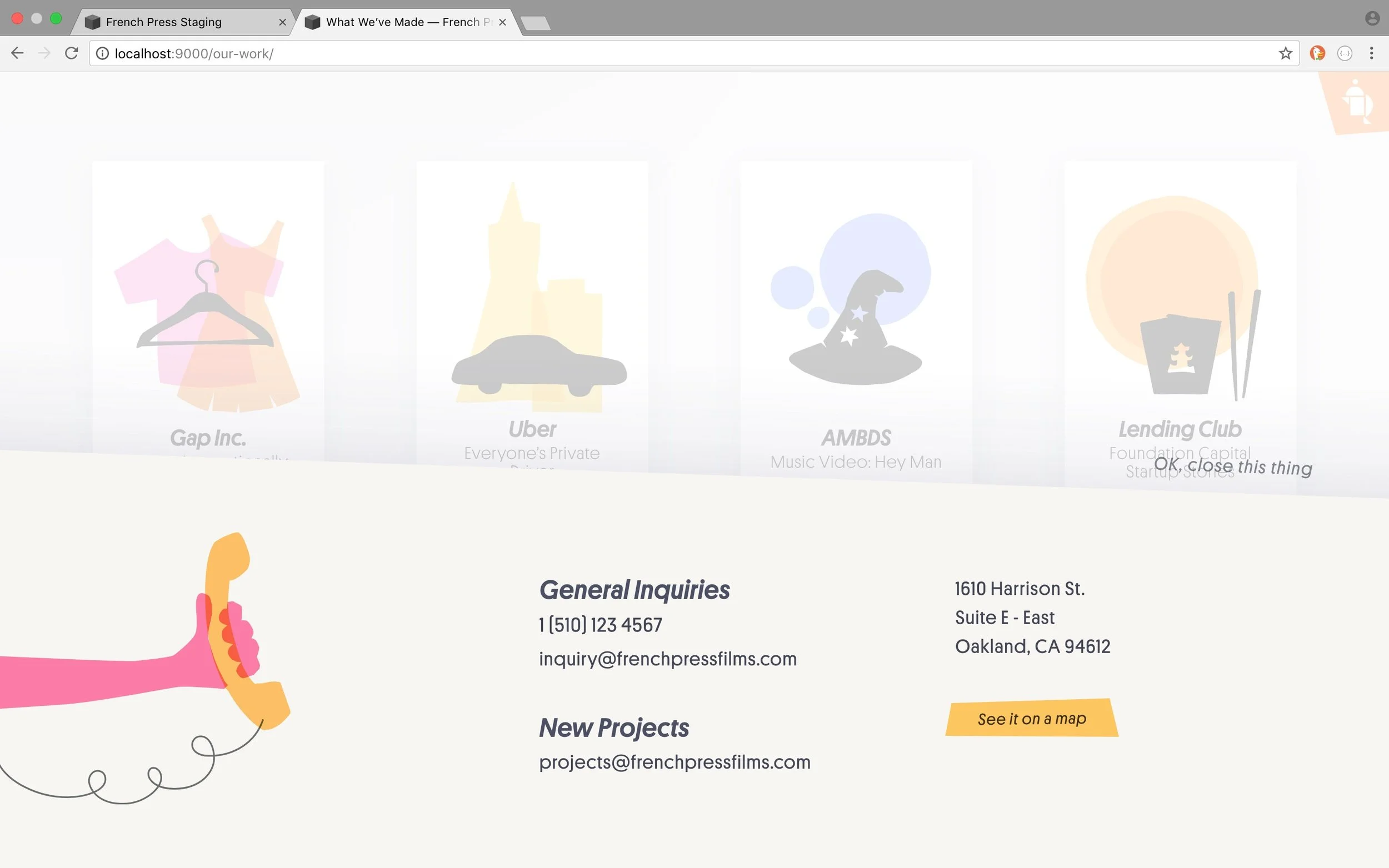
Task: Close the French Press Staging tab
Action: pos(282,22)
